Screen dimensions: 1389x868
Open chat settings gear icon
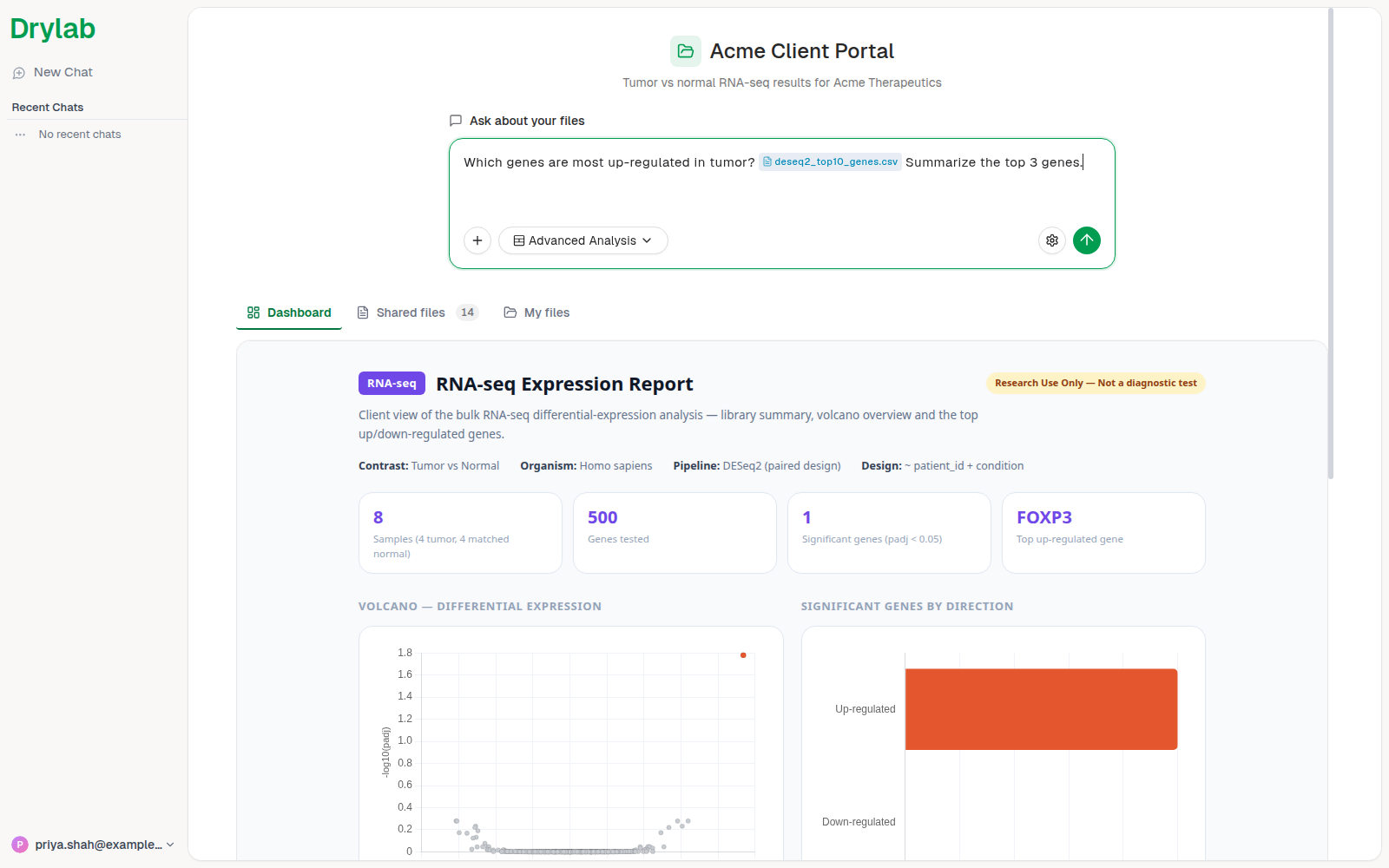point(1052,240)
